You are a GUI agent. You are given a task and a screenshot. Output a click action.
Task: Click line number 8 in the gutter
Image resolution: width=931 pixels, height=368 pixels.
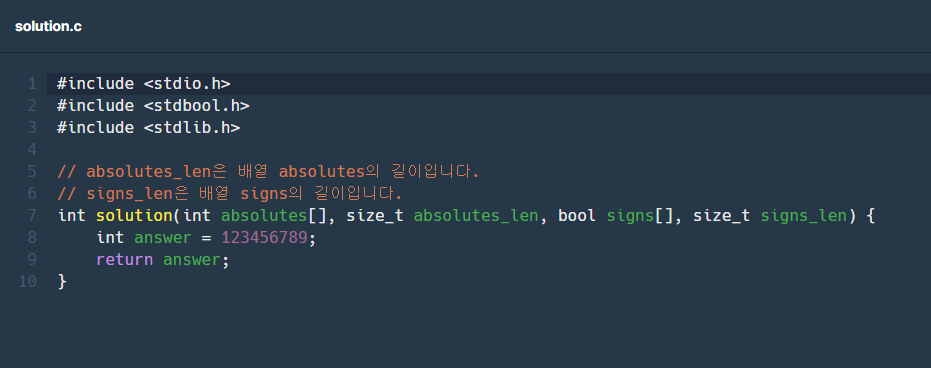tap(32, 237)
